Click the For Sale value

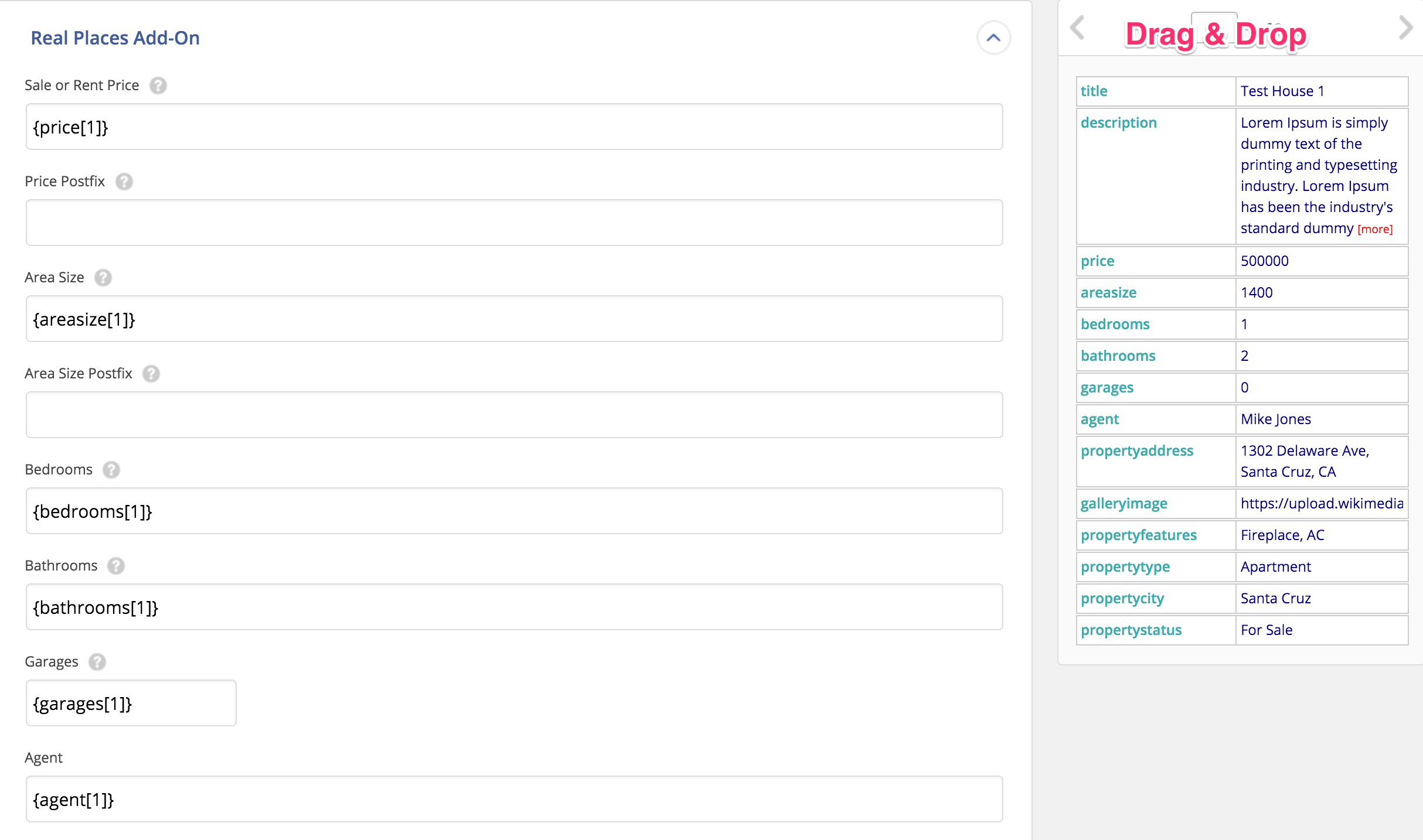pyautogui.click(x=1266, y=630)
